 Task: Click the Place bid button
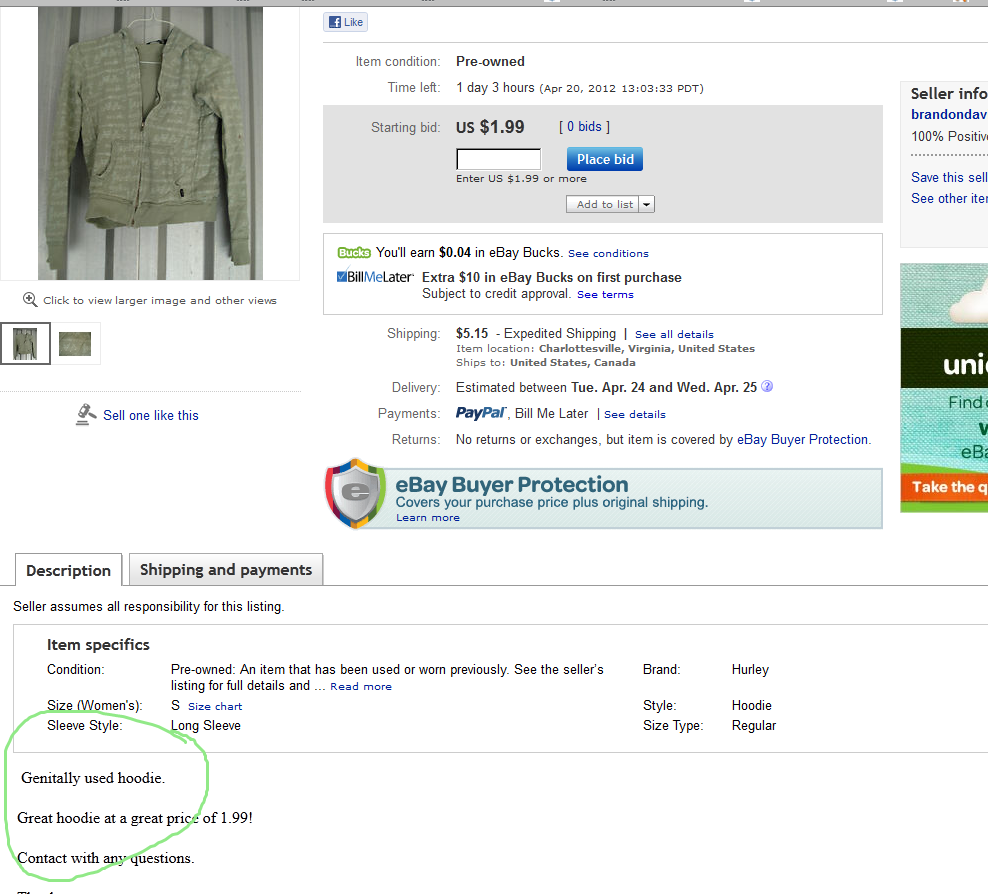604,159
